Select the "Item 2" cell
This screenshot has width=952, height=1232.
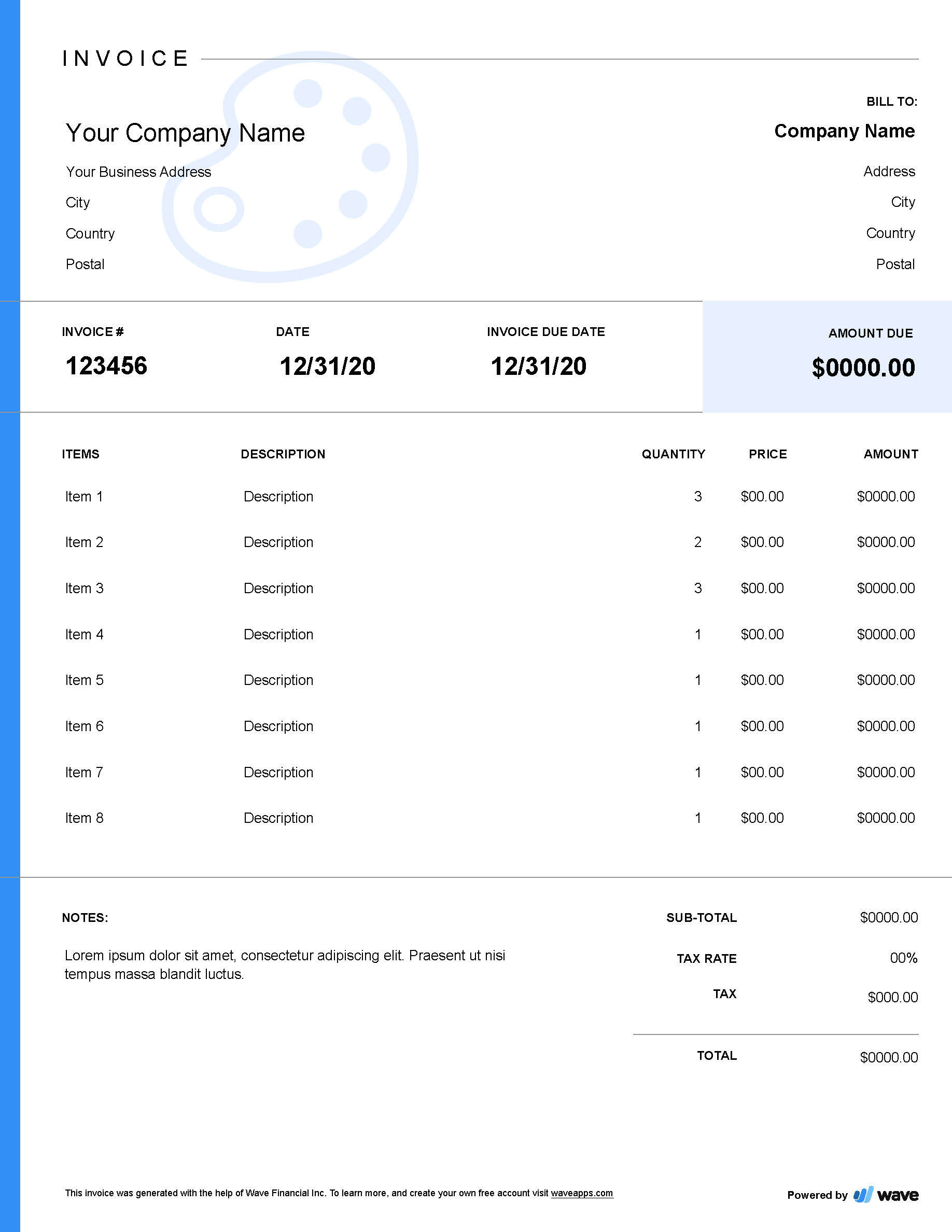coord(84,542)
